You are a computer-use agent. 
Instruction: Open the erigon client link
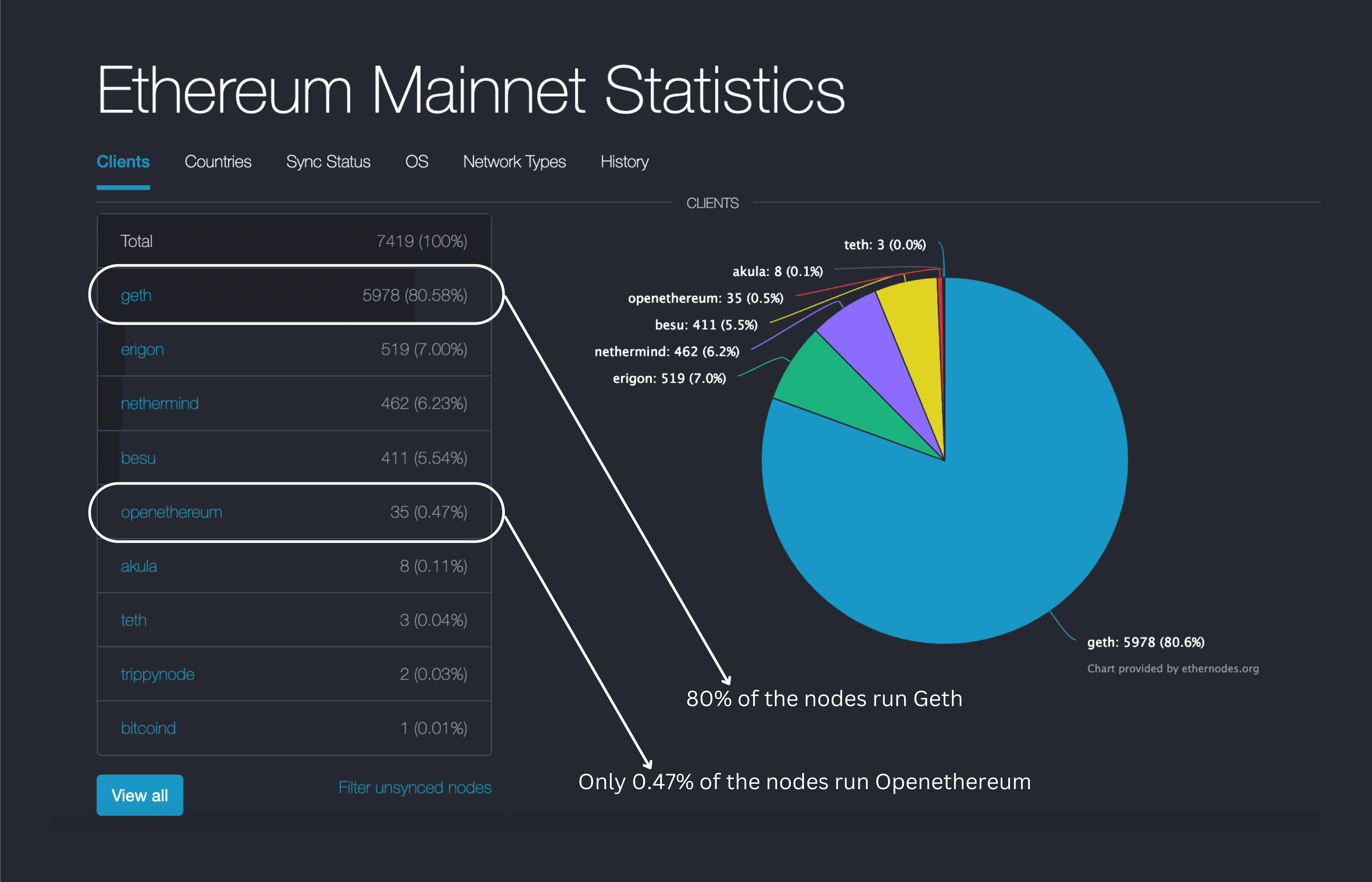[x=142, y=349]
